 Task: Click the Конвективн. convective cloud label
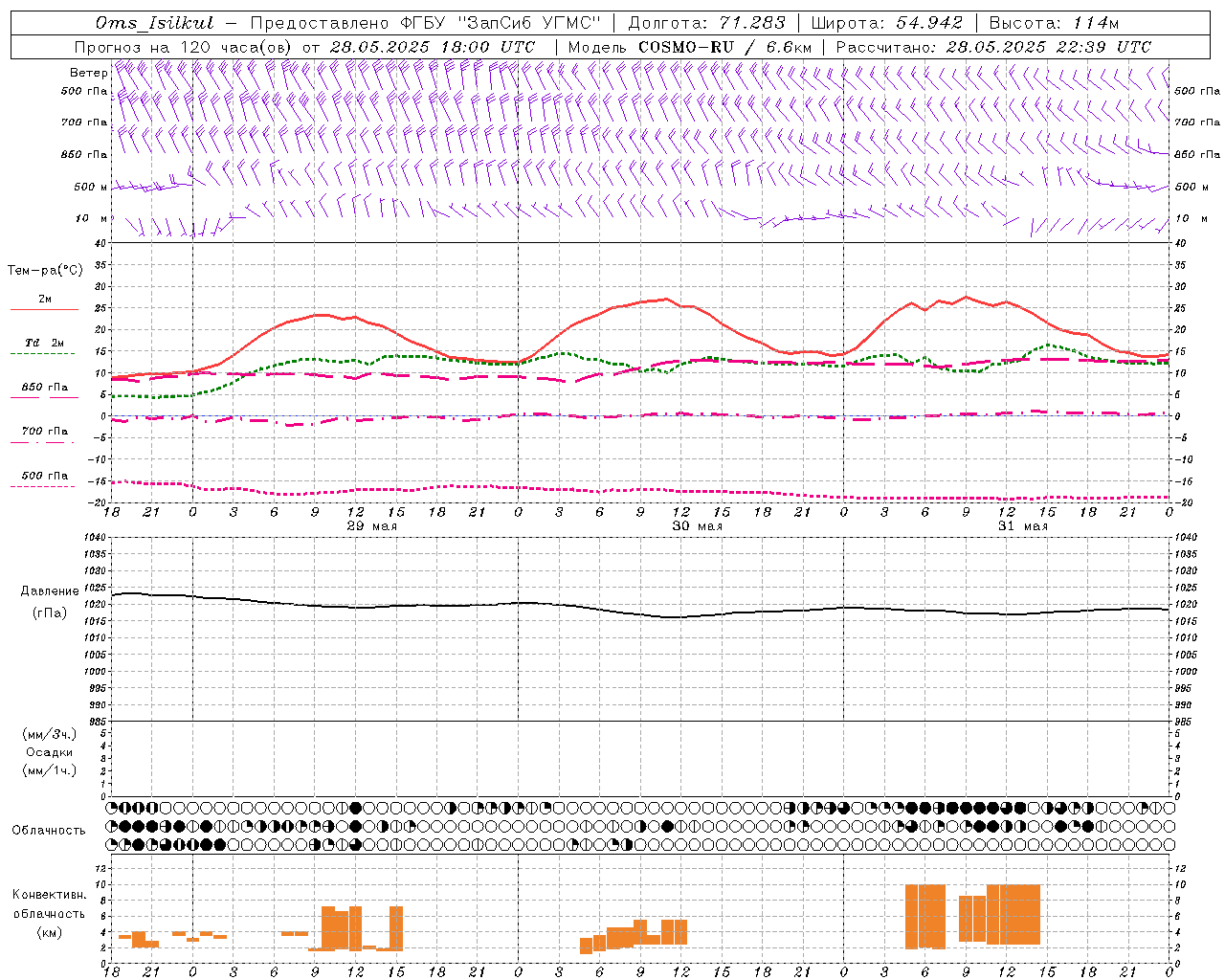pyautogui.click(x=49, y=895)
